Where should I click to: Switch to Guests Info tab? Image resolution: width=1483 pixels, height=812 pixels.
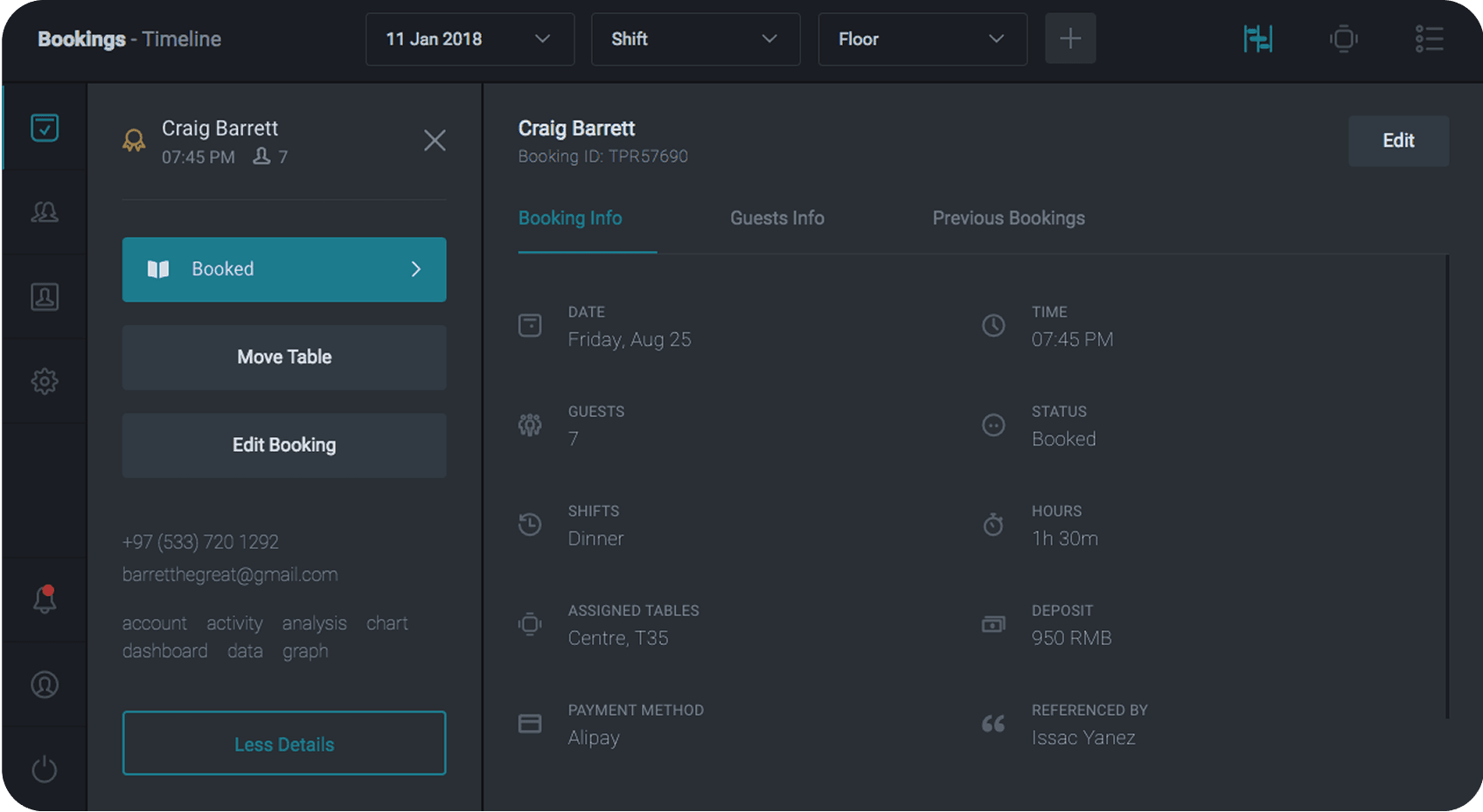click(x=776, y=219)
